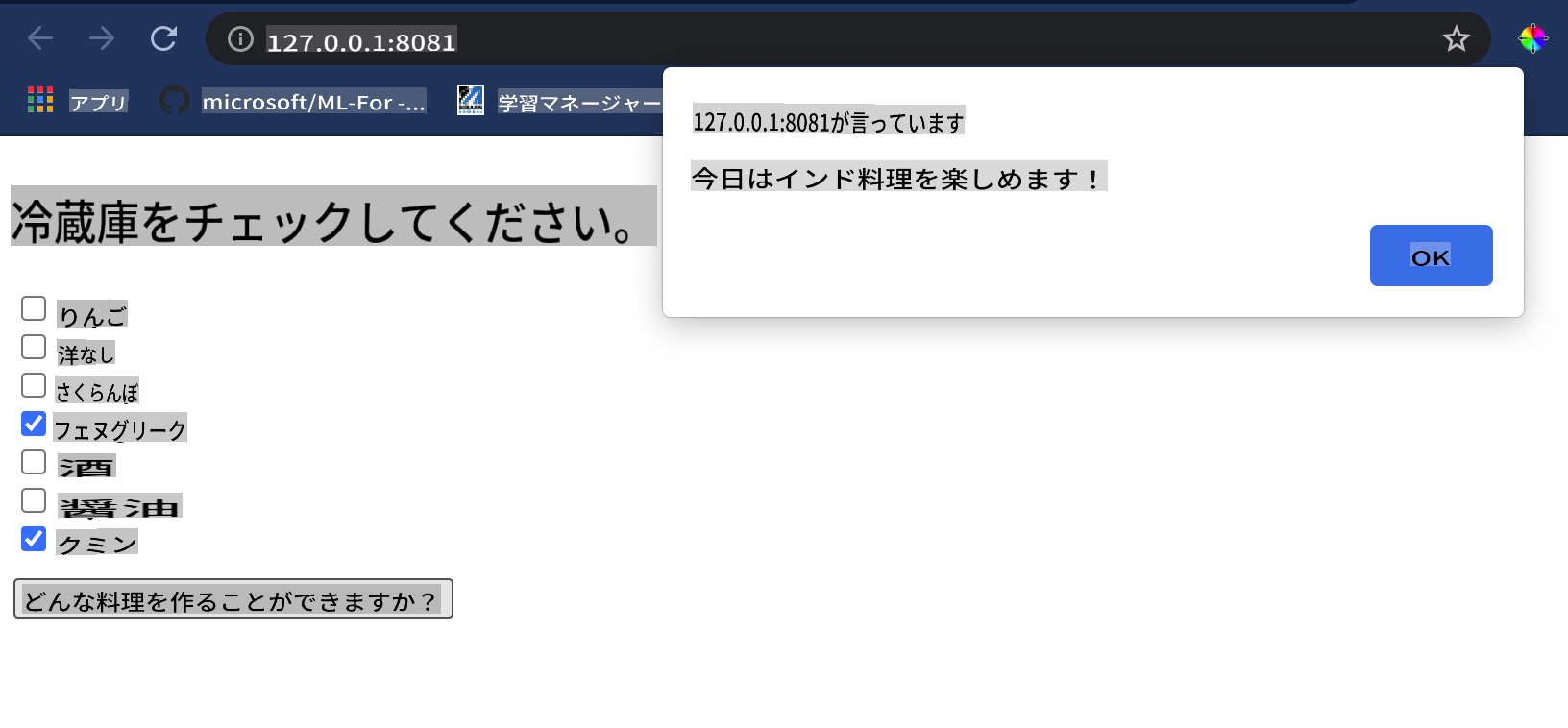The image size is (1568, 728).
Task: Click the site information icon in address bar
Action: coord(240,39)
